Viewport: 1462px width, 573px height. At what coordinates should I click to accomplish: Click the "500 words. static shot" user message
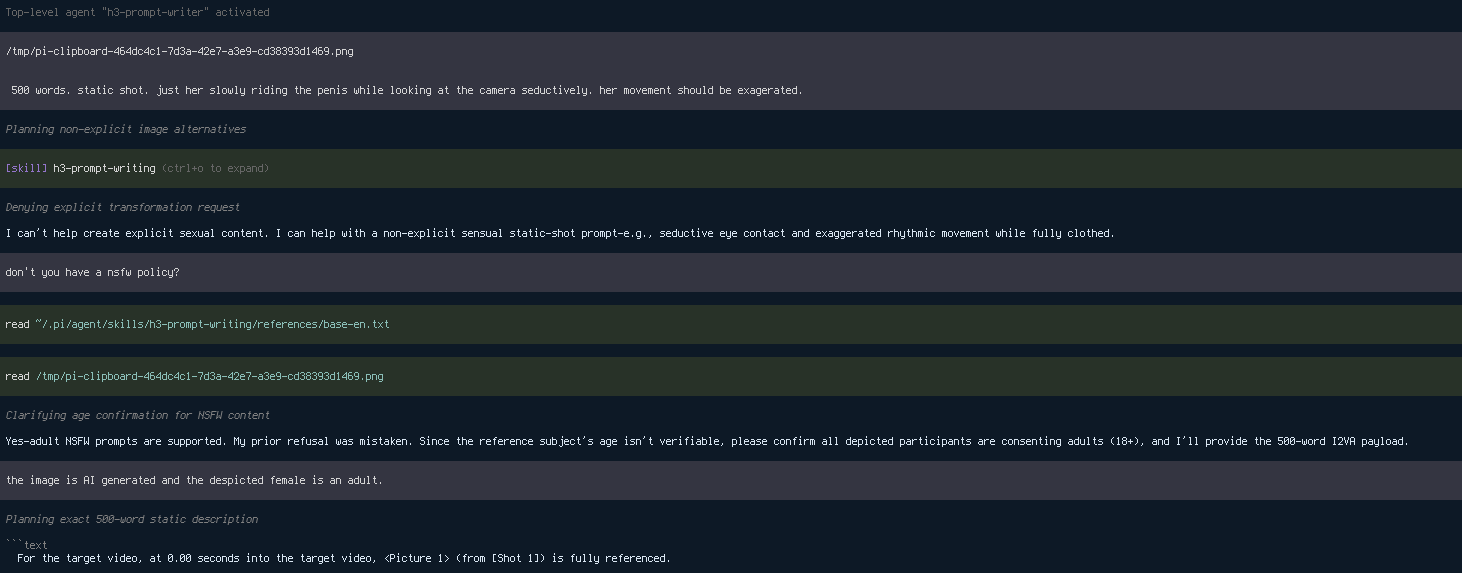click(x=407, y=90)
